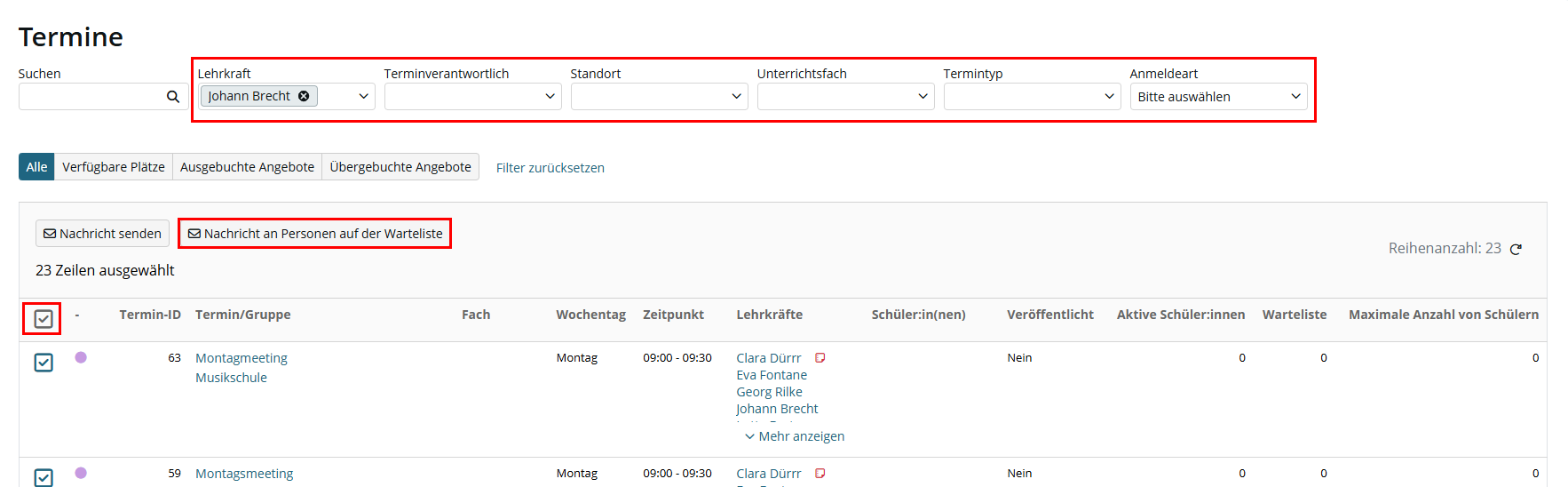Open the Termintyp dropdown
Viewport: 1568px width, 487px height.
click(x=1032, y=96)
